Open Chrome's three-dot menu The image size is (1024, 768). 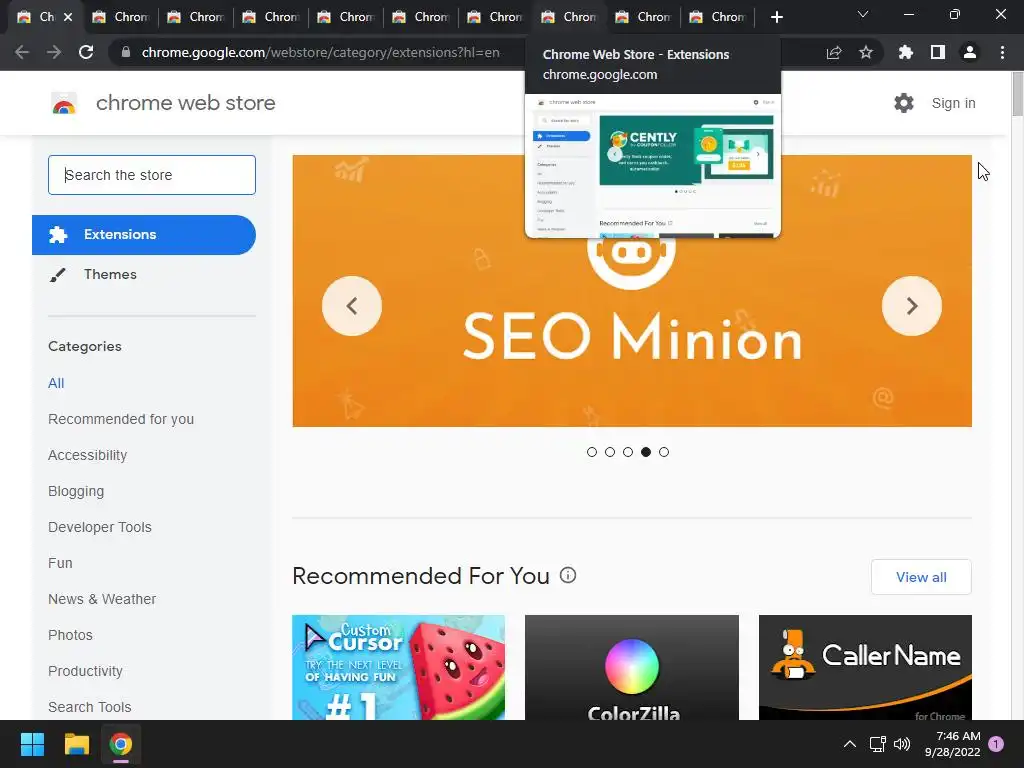click(x=1002, y=52)
